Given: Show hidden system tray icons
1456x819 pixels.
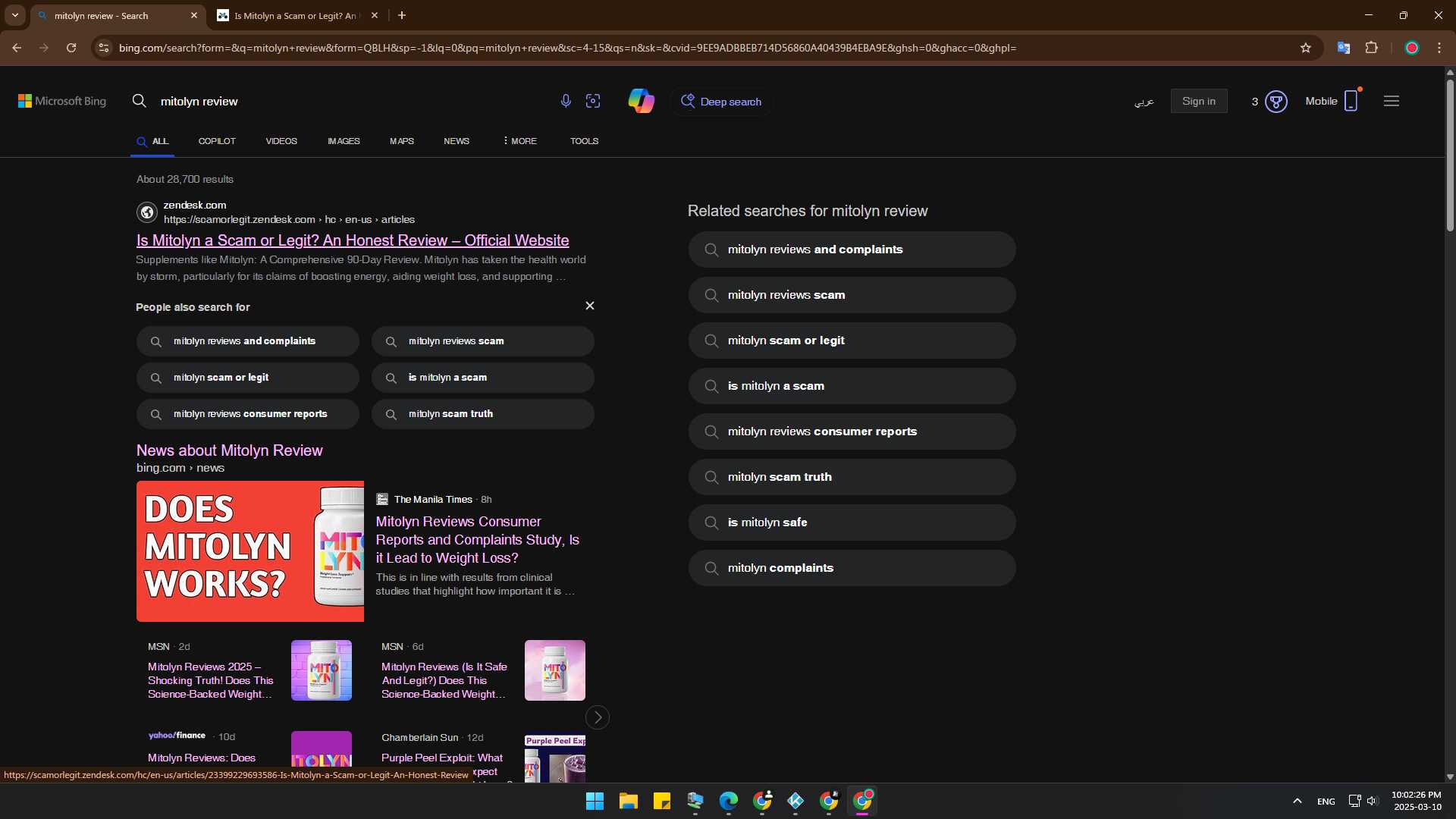Looking at the screenshot, I should pyautogui.click(x=1298, y=801).
